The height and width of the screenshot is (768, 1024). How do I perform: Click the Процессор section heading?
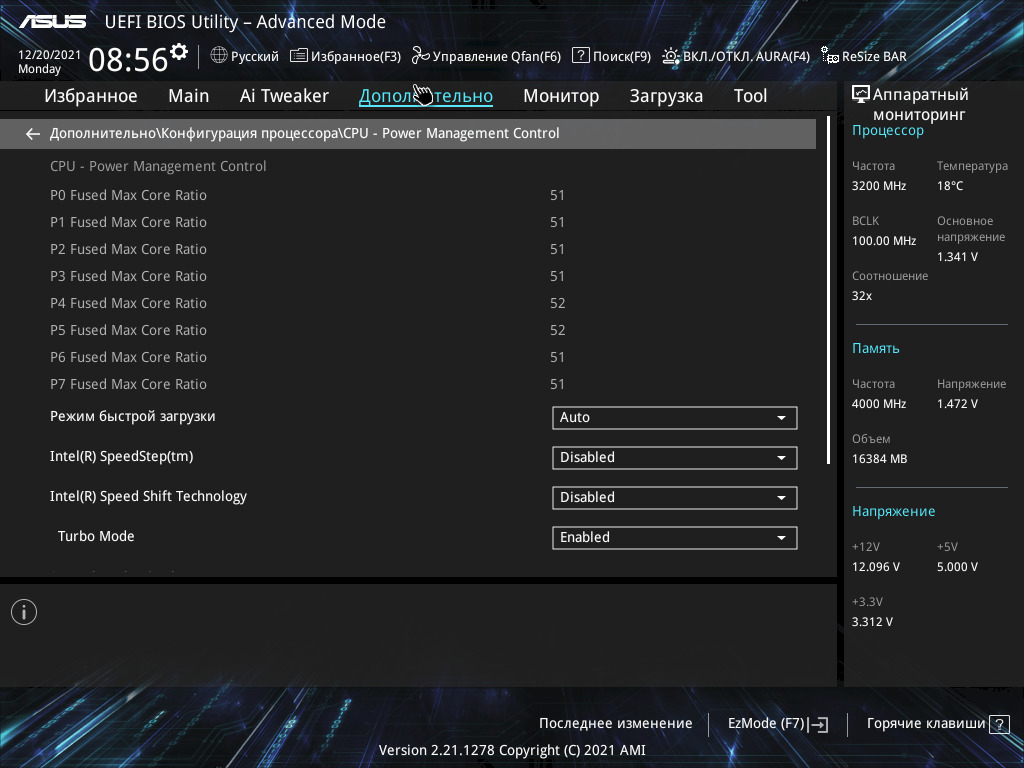click(888, 131)
